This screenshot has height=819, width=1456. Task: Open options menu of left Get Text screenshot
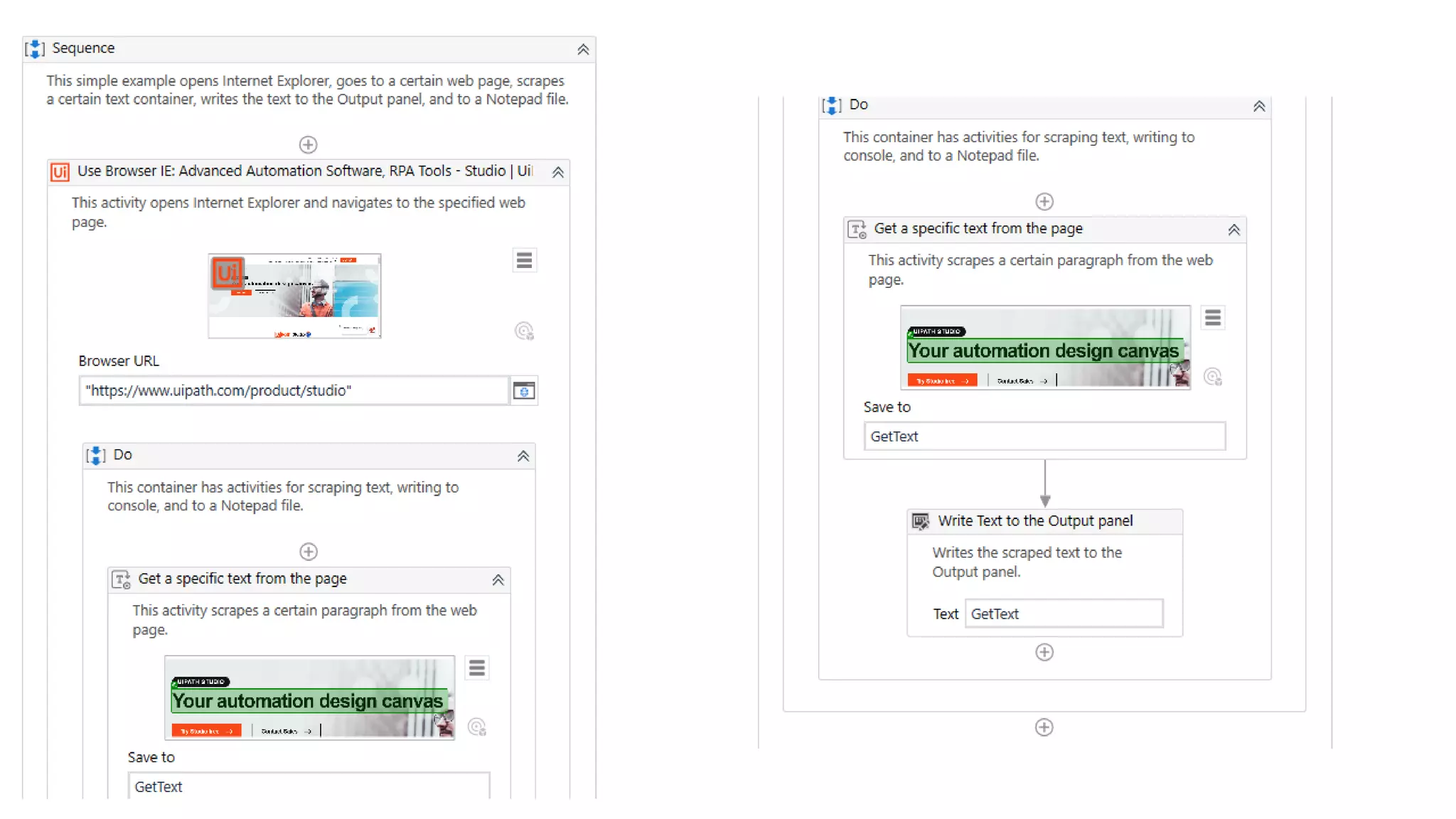tap(476, 668)
